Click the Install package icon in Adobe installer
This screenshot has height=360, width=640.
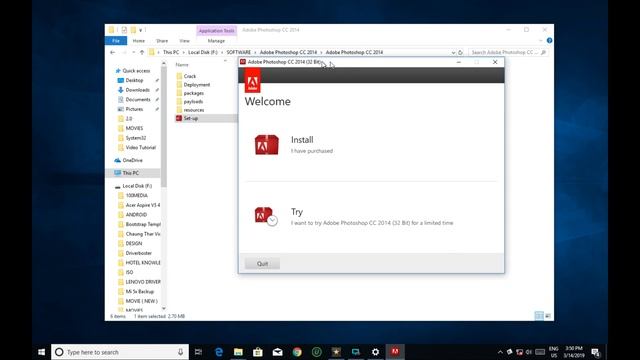pyautogui.click(x=267, y=144)
